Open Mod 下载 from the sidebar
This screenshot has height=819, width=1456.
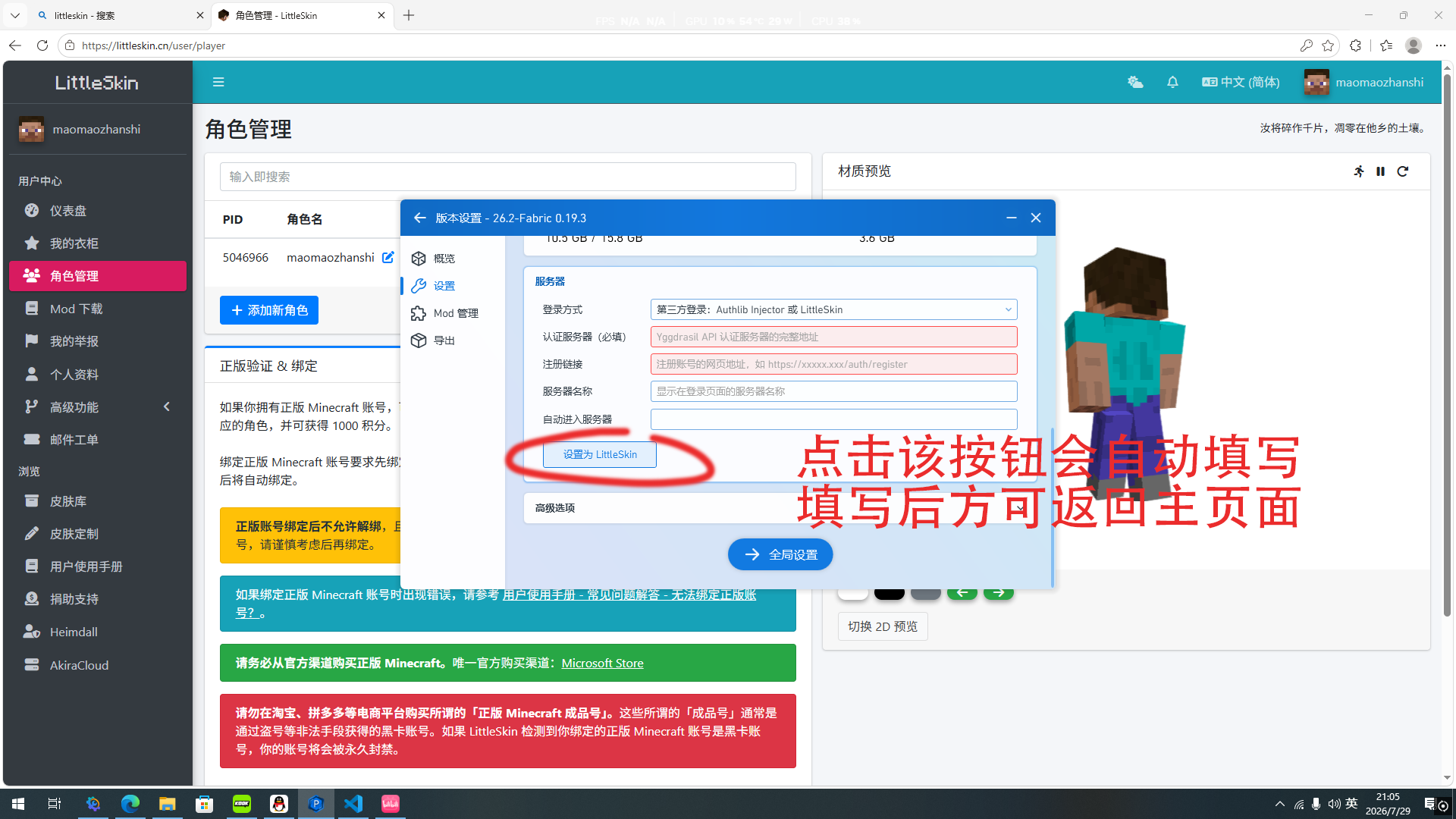98,309
